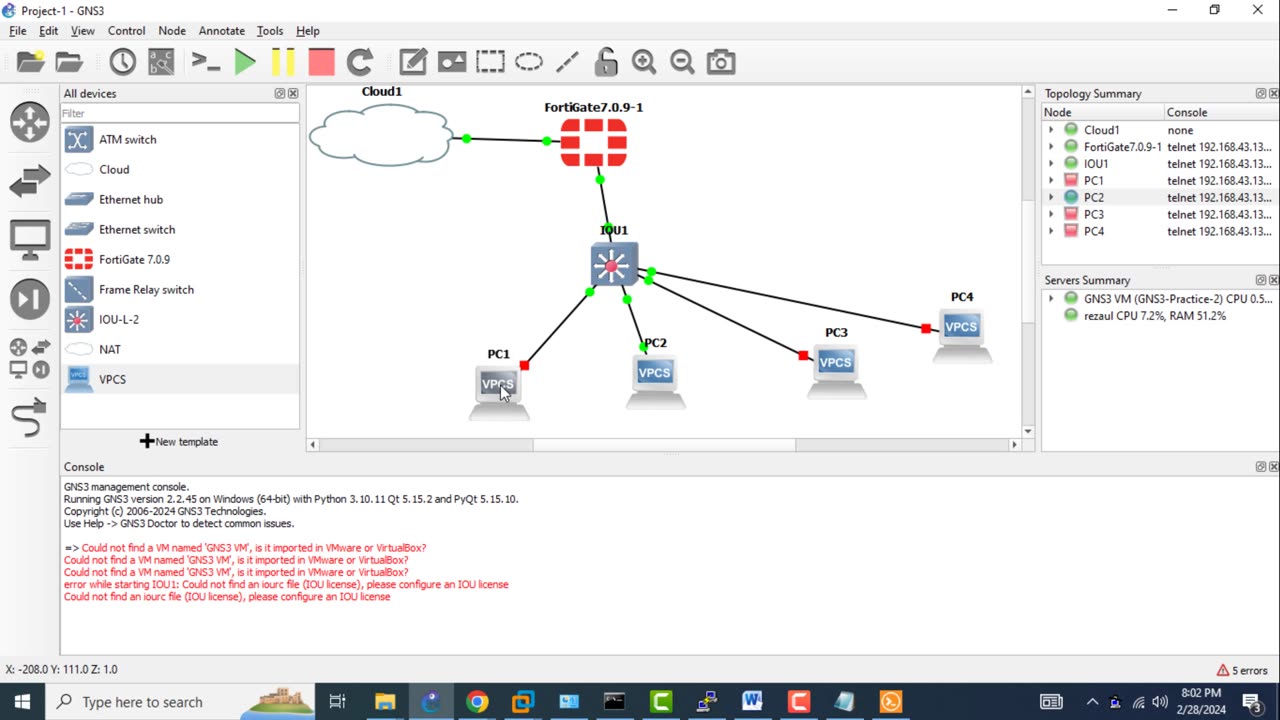The height and width of the screenshot is (720, 1280).
Task: Browse all devices sidebar icon
Action: [x=30, y=358]
